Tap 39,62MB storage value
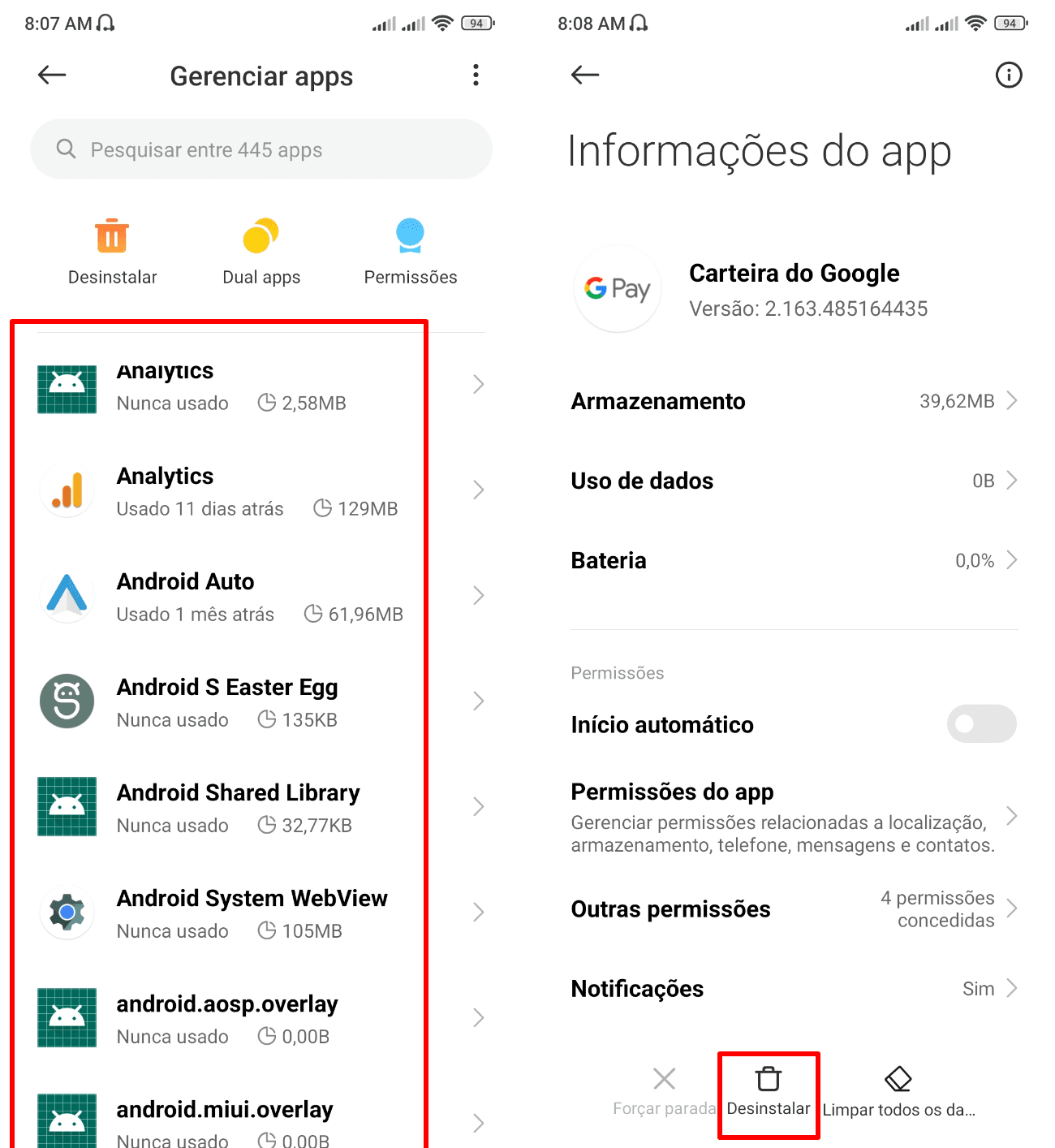Image resolution: width=1055 pixels, height=1148 pixels. 957,401
